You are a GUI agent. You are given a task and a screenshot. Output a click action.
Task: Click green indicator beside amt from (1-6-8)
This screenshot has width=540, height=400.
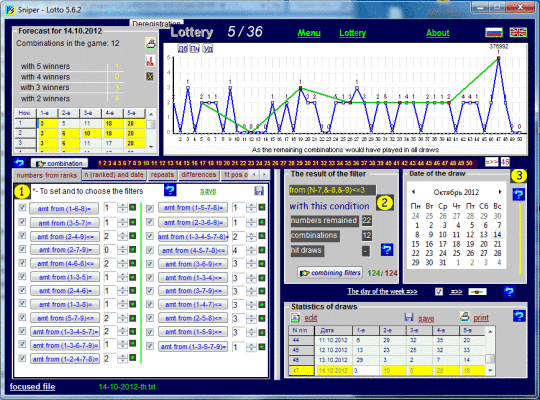click(133, 207)
